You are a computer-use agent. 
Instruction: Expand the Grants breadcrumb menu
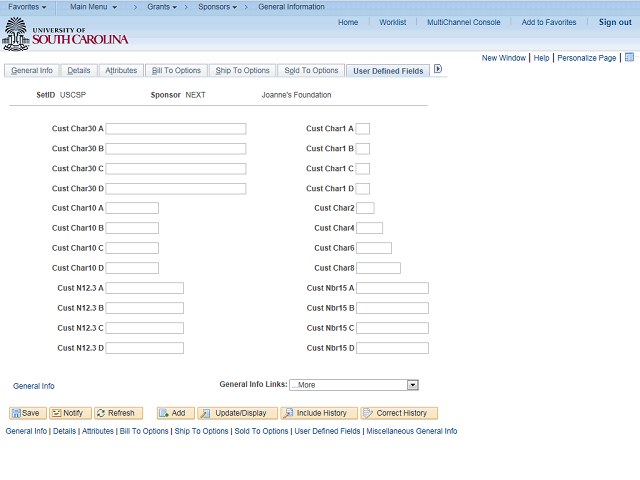tap(162, 7)
